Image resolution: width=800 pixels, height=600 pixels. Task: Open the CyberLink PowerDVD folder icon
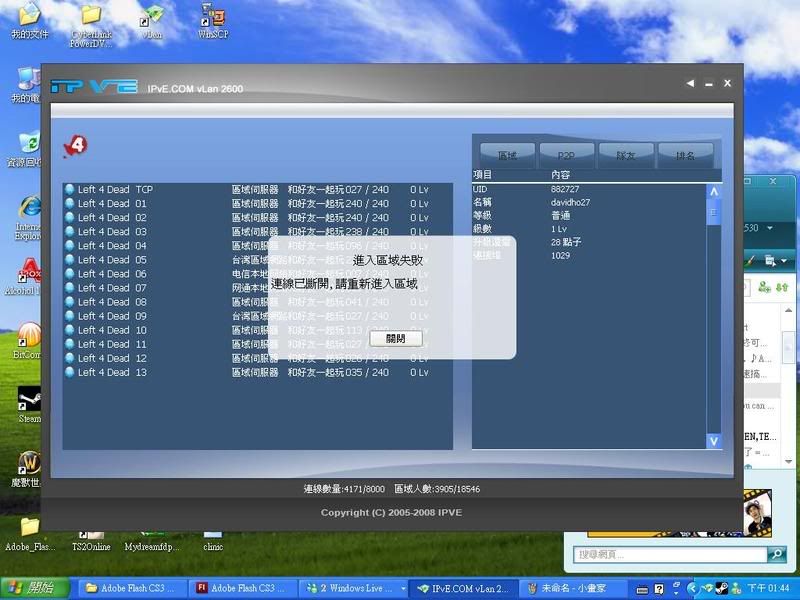91,17
